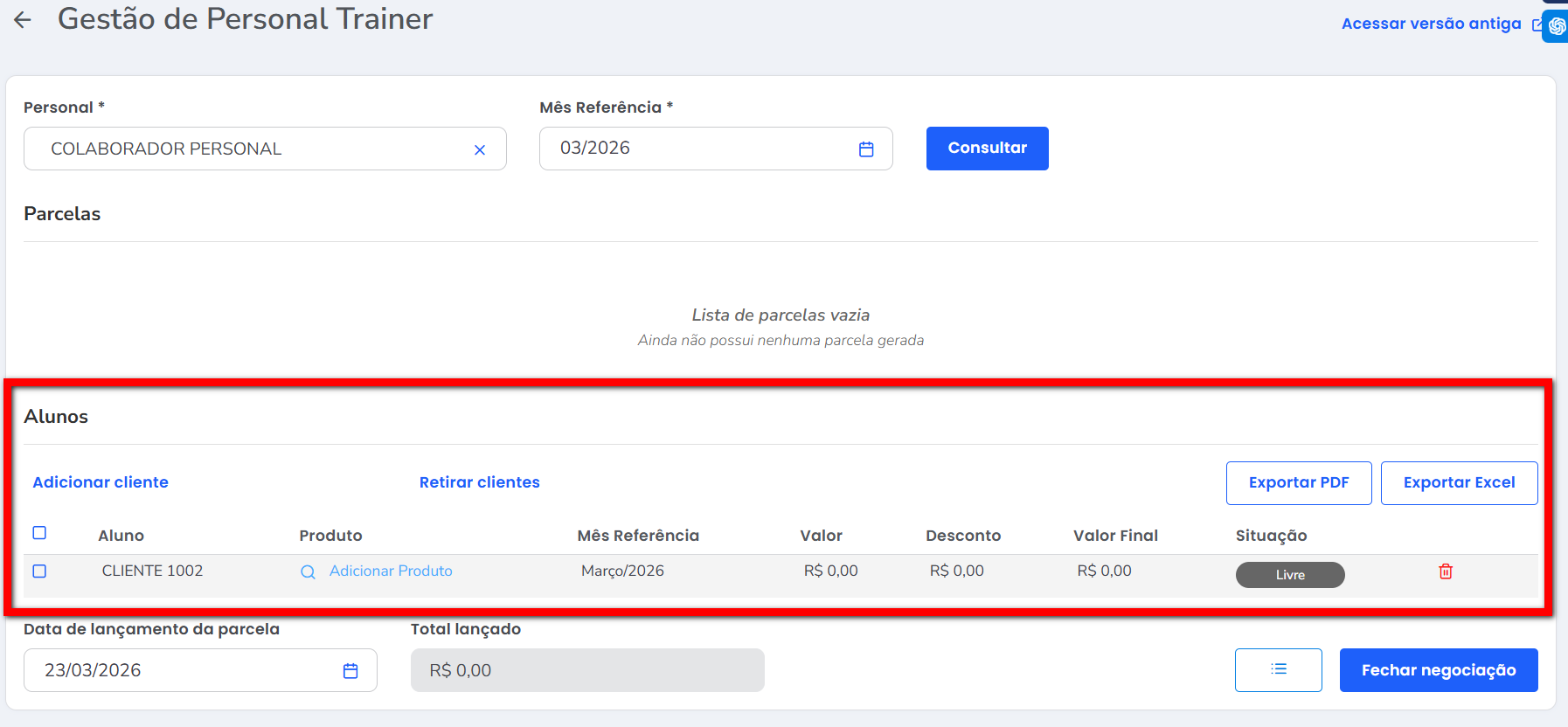Open the Personal combo box
Screen dimensions: 1568x727
(x=253, y=149)
